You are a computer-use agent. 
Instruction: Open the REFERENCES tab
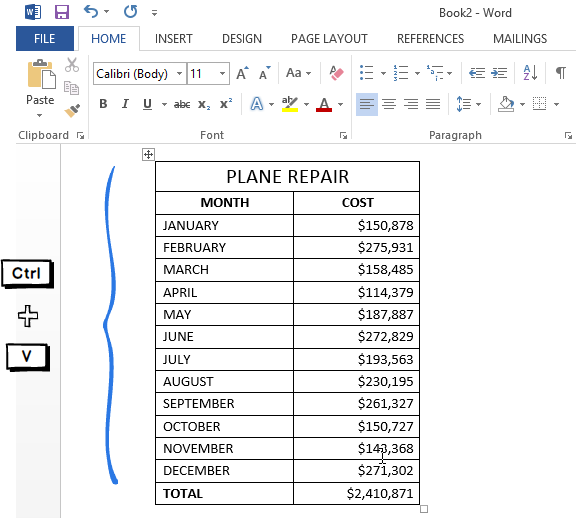[430, 39]
